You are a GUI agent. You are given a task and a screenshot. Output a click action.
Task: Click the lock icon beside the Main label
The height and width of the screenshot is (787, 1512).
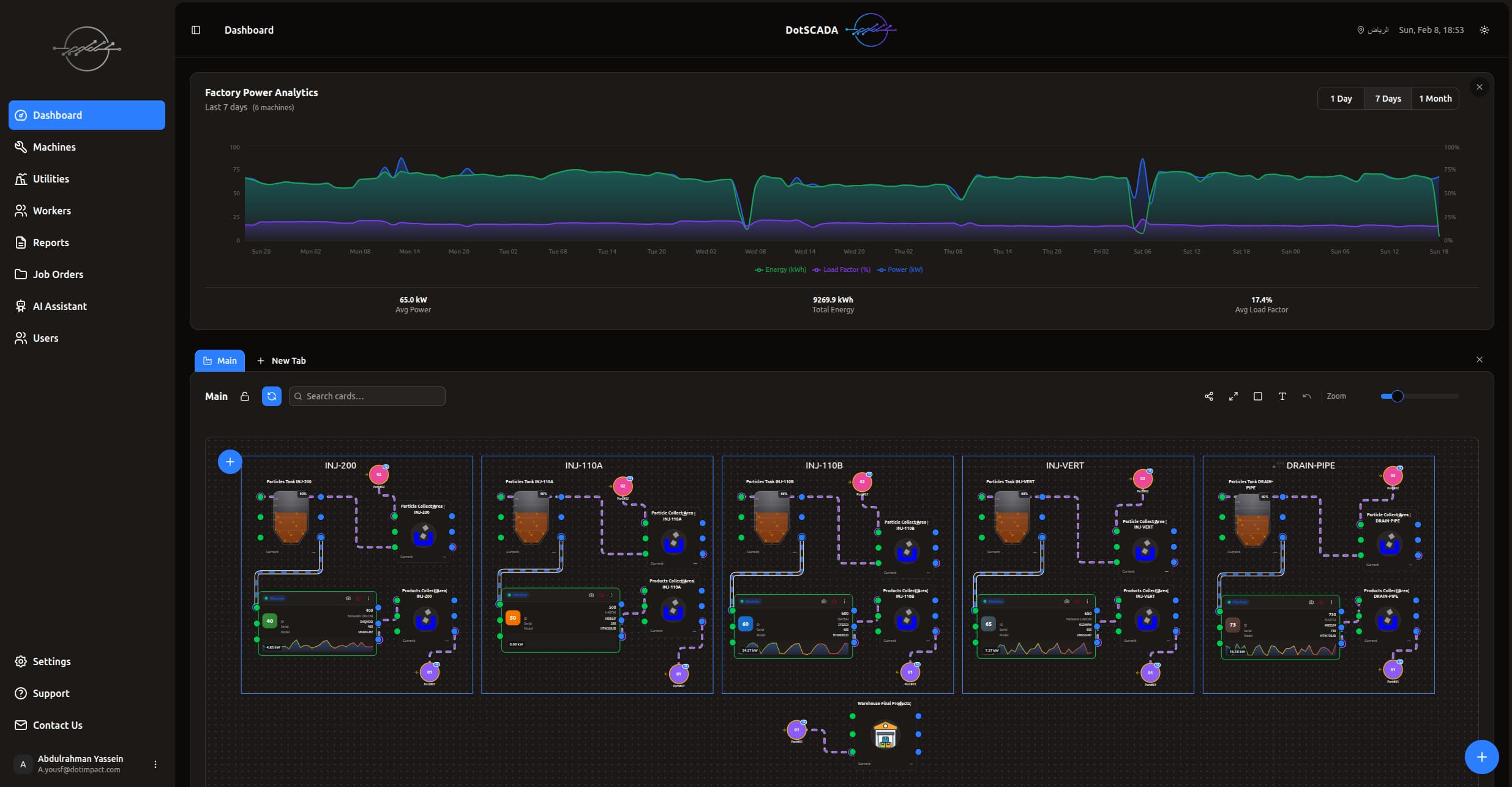pos(244,396)
